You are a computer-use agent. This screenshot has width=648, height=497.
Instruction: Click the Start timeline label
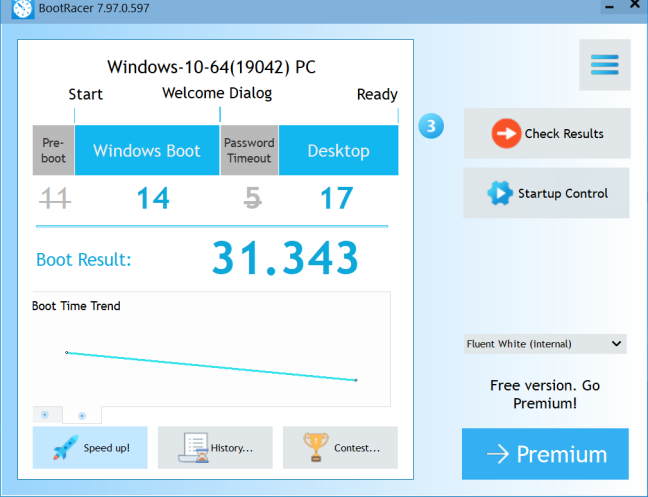[85, 94]
